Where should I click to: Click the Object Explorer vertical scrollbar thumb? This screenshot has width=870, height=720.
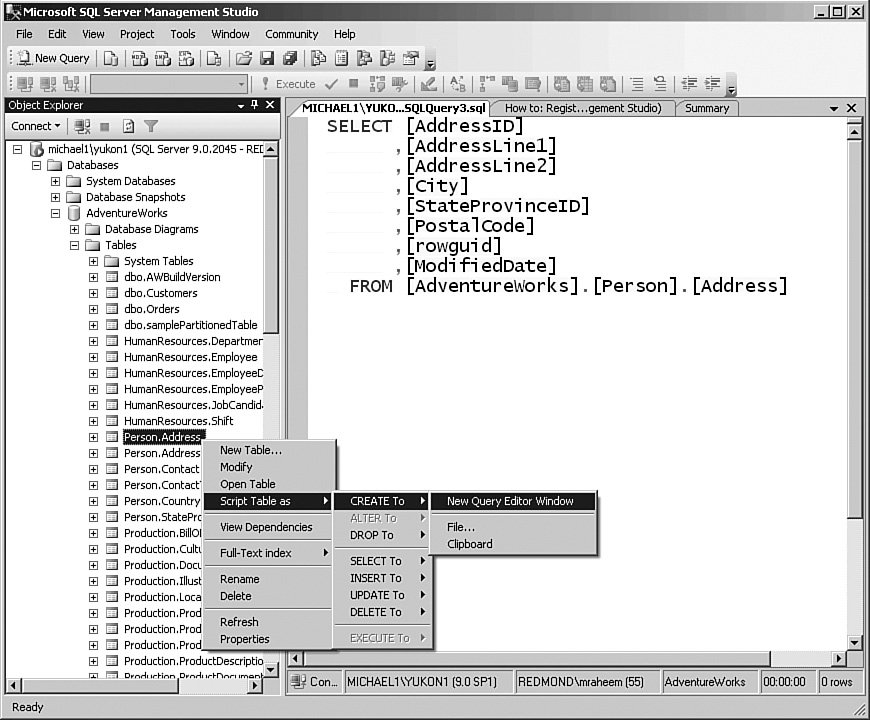click(271, 245)
